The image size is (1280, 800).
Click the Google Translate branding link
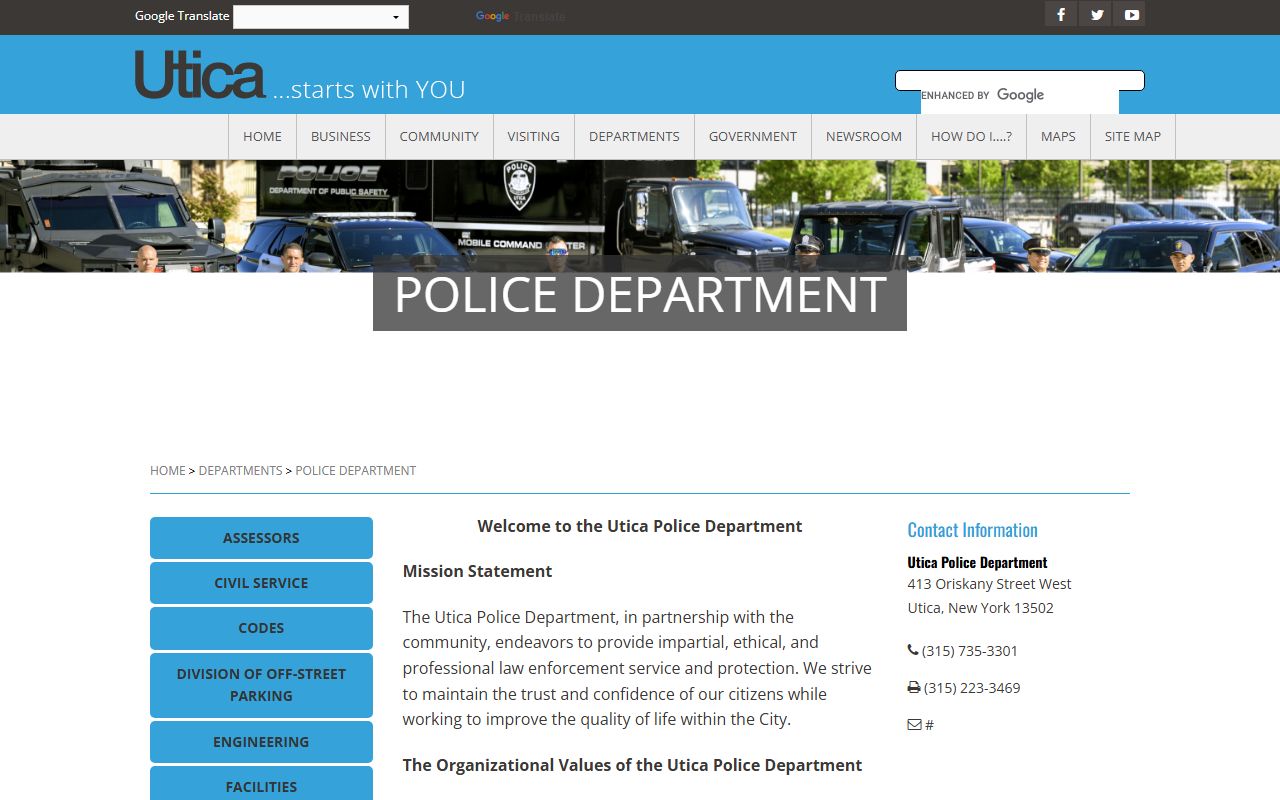(520, 16)
